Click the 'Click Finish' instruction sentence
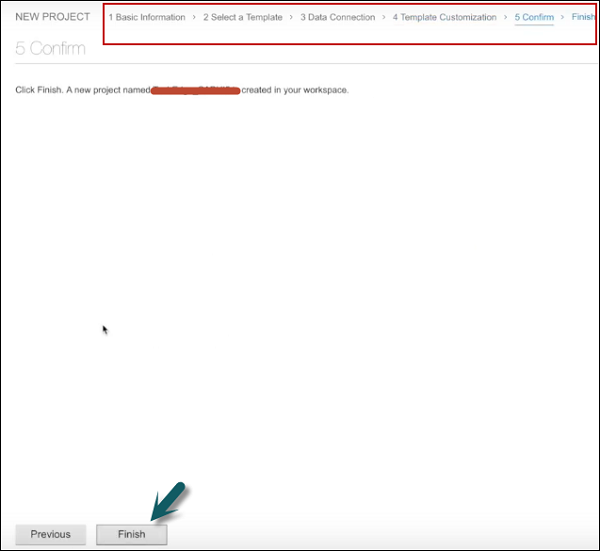600x551 pixels. 82,90
